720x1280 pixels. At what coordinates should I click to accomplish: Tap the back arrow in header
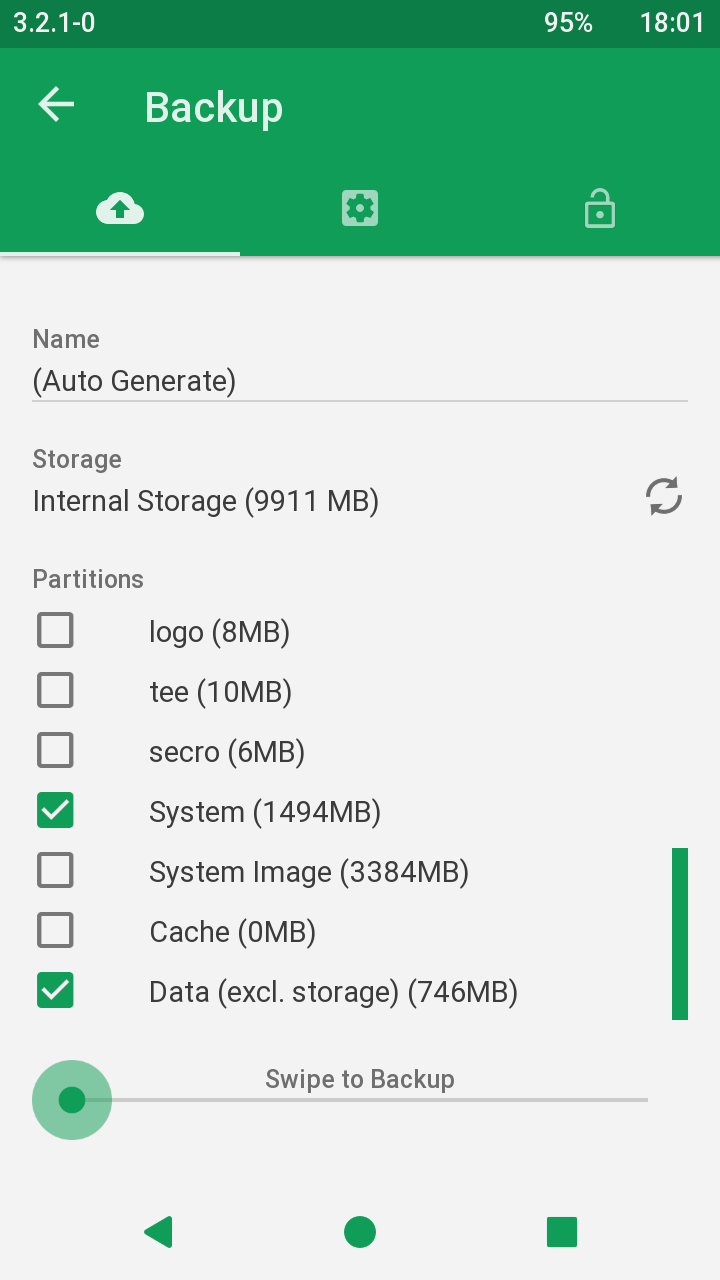tap(56, 105)
